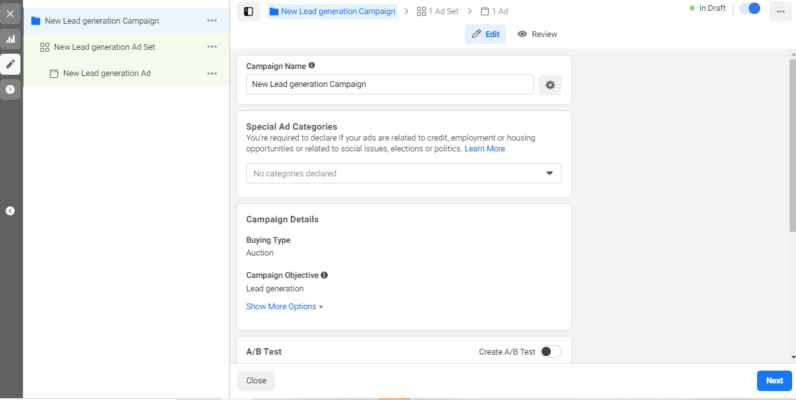Go to 1 Ad Set breadcrumb
Screen dimensions: 796x400
pyautogui.click(x=438, y=11)
